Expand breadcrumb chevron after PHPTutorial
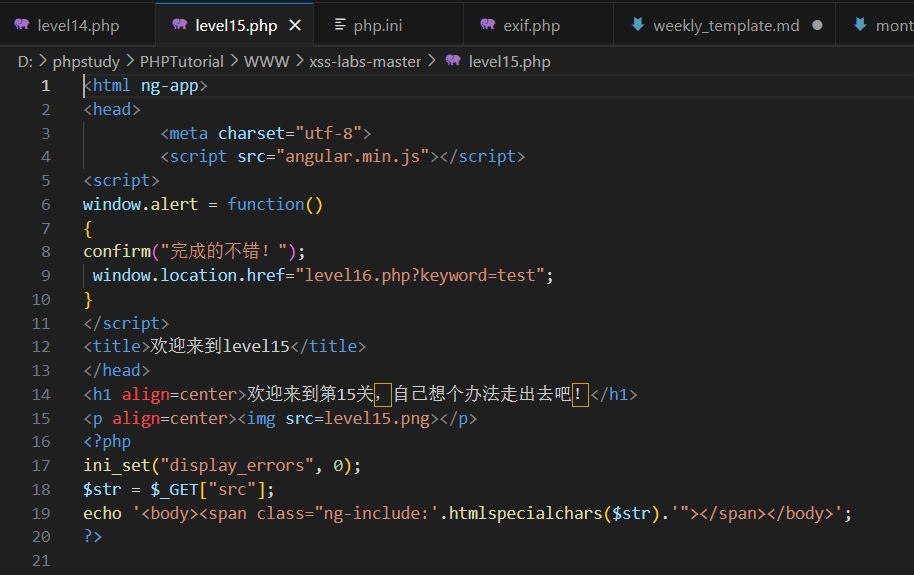Image resolution: width=914 pixels, height=575 pixels. pos(234,61)
